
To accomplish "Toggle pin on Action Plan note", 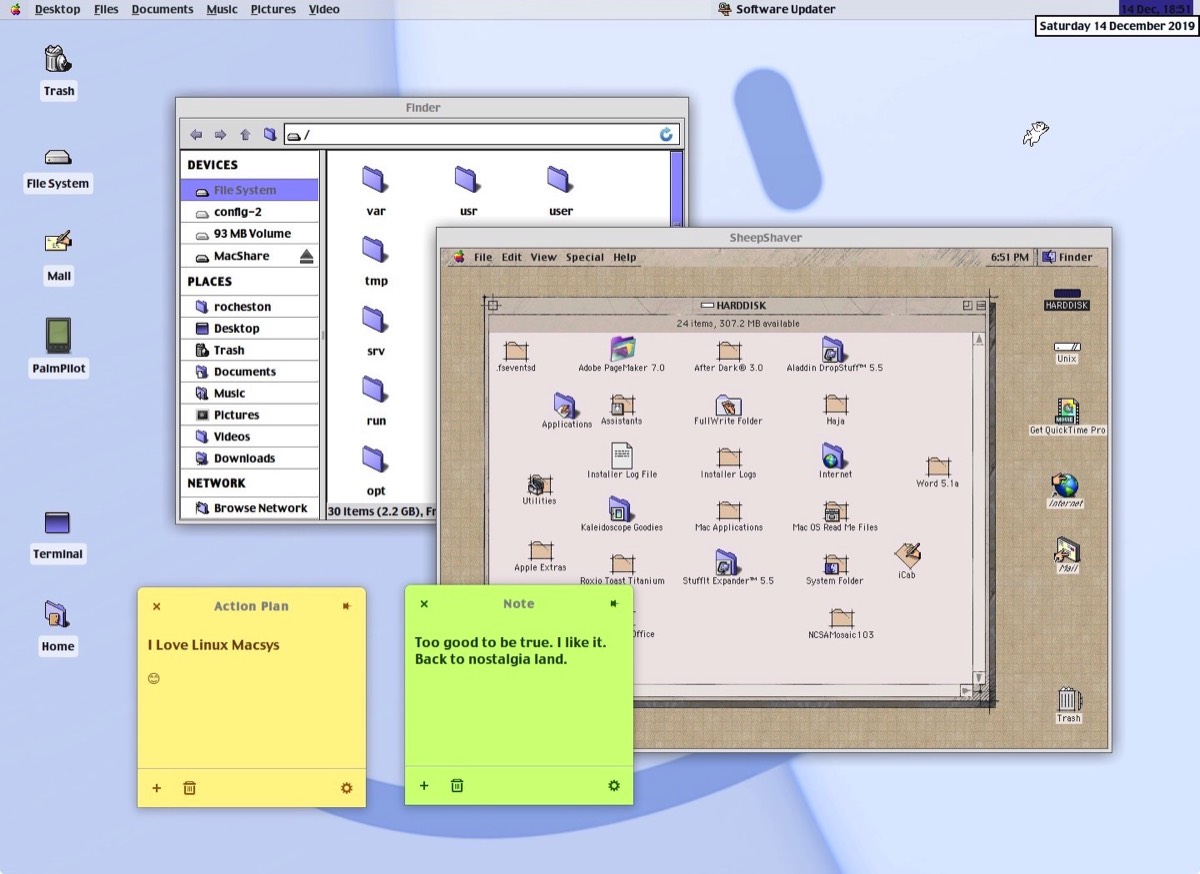I will point(346,606).
